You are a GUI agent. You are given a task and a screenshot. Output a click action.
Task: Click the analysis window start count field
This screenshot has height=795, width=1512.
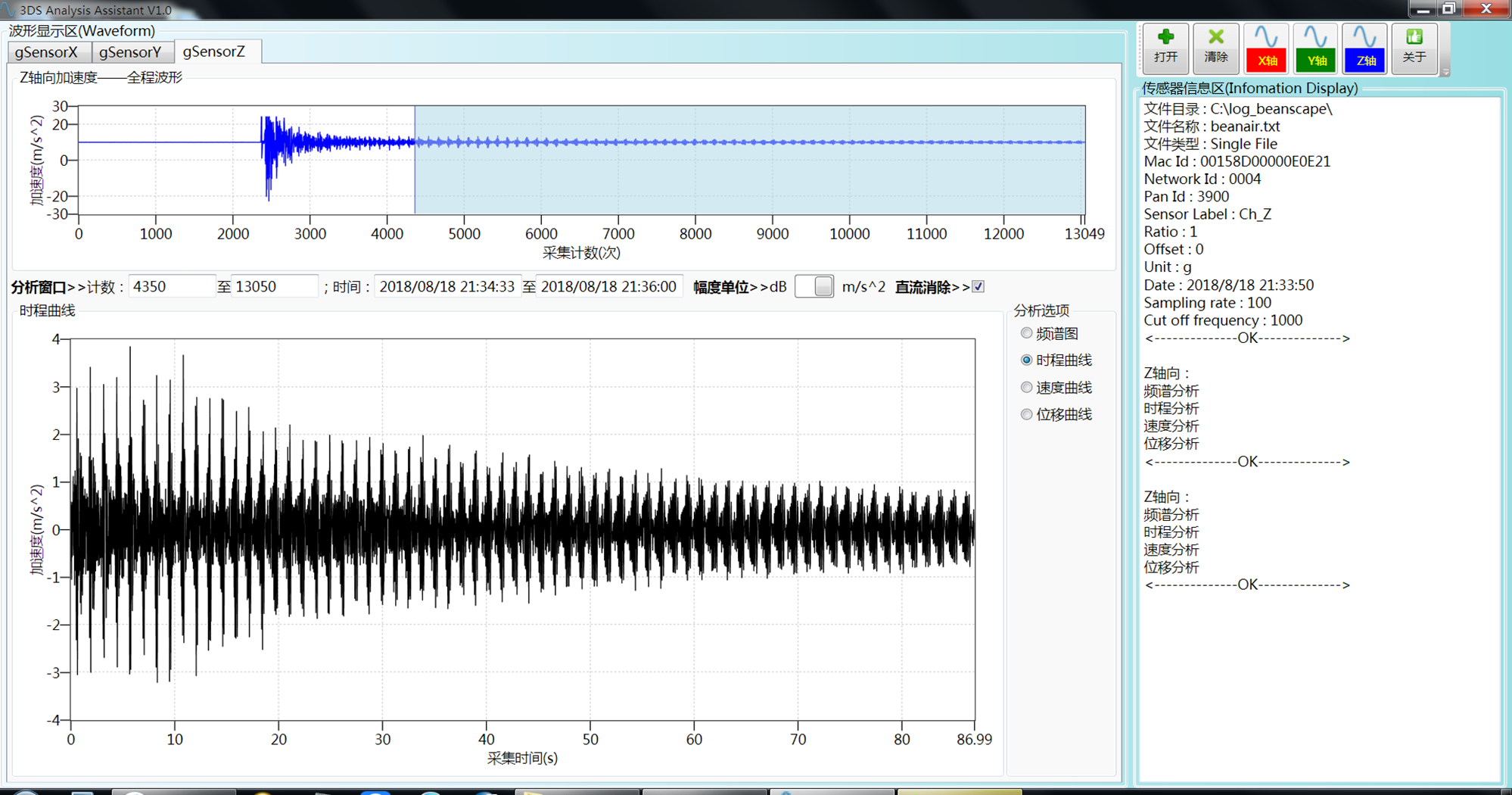[x=171, y=287]
